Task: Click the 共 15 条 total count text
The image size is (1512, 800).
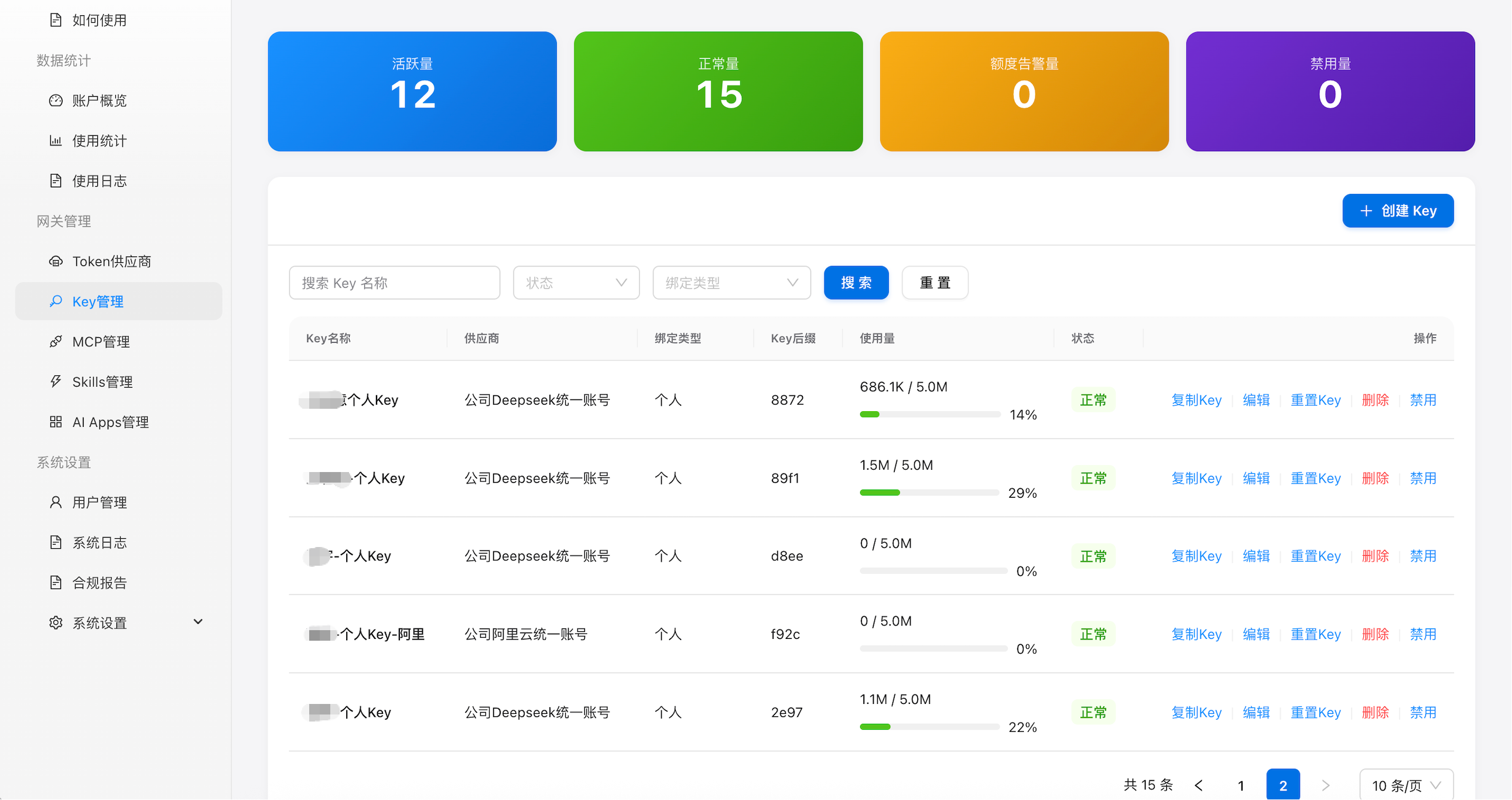Action: (1148, 785)
